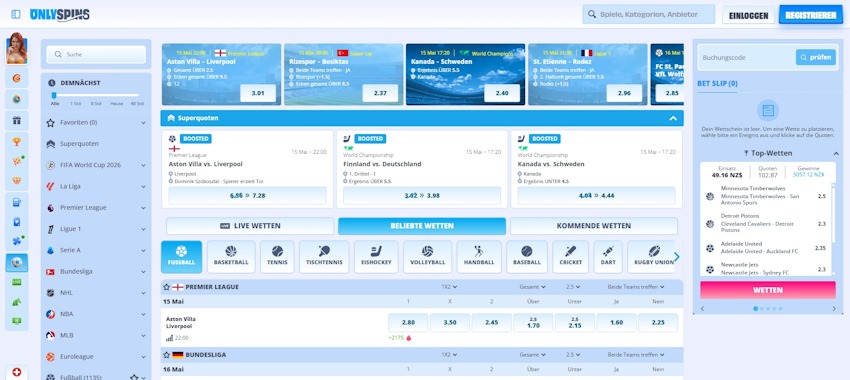
Task: Switch to Kommende Wetten tab
Action: (x=594, y=226)
